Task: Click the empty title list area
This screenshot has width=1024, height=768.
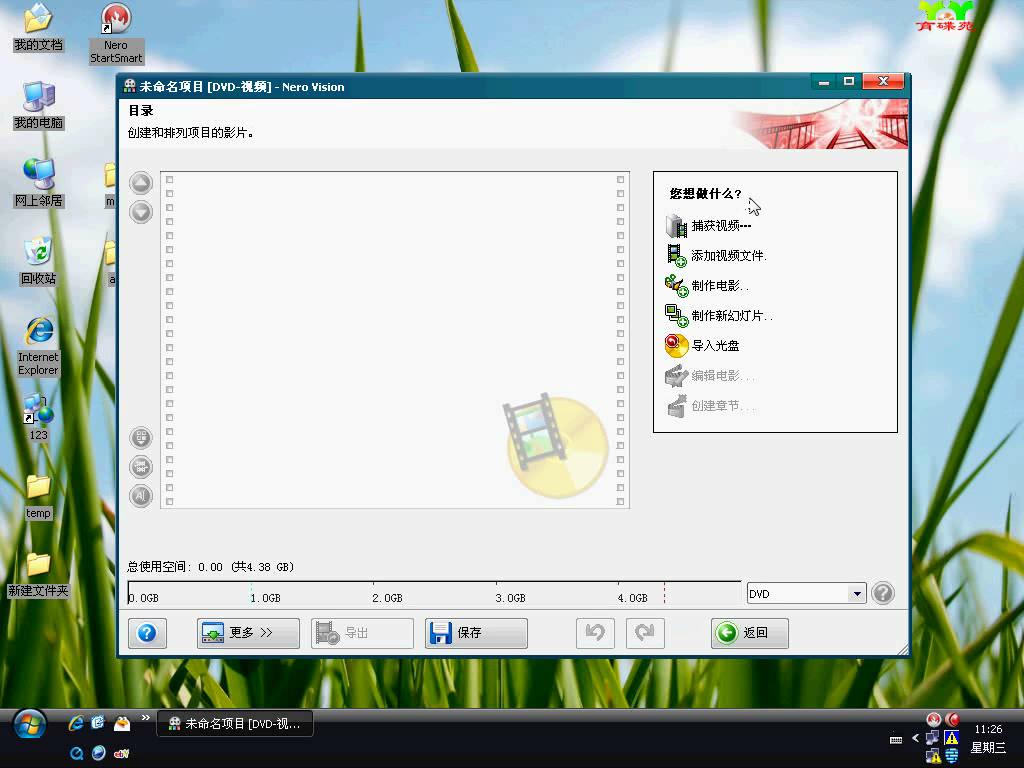Action: 395,340
